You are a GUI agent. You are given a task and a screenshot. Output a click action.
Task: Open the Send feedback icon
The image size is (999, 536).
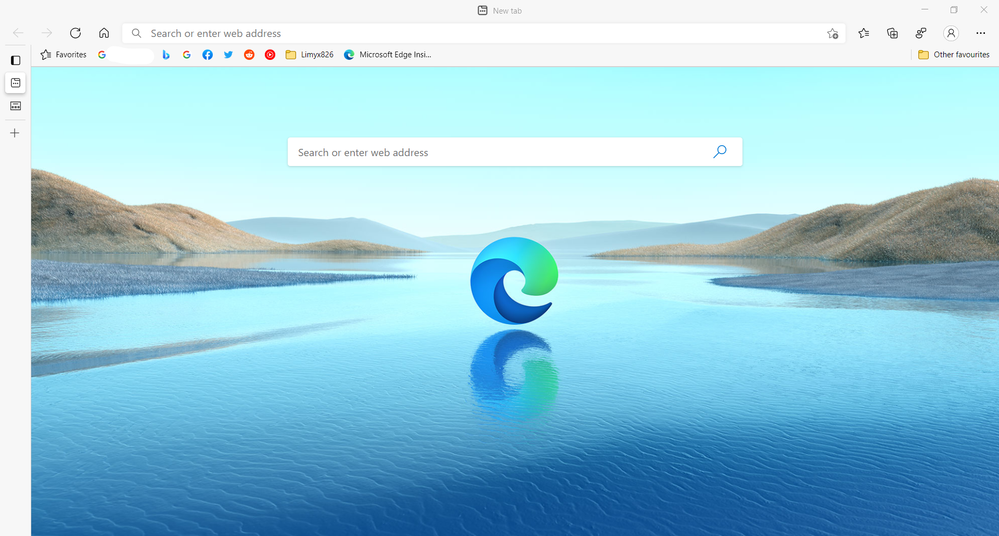[x=921, y=33]
